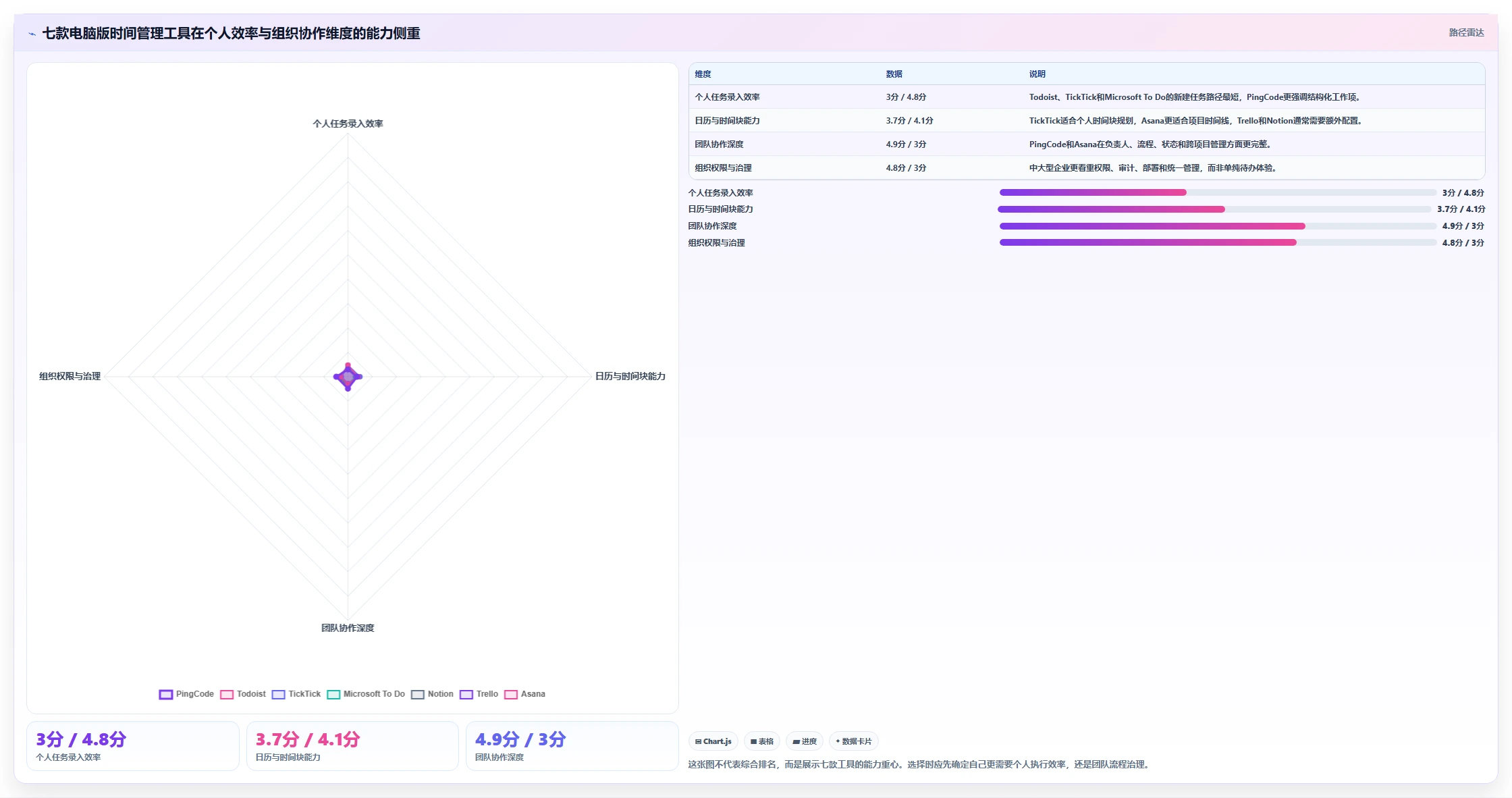Click the 3分 / 4.8分 data card

pos(133,746)
